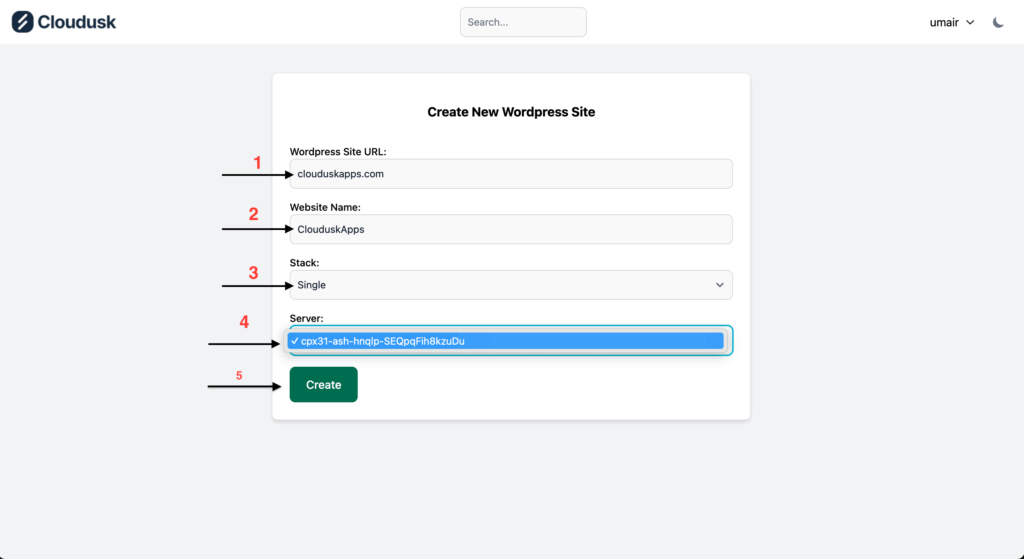This screenshot has height=559, width=1024.
Task: Click the Server label
Action: (307, 319)
